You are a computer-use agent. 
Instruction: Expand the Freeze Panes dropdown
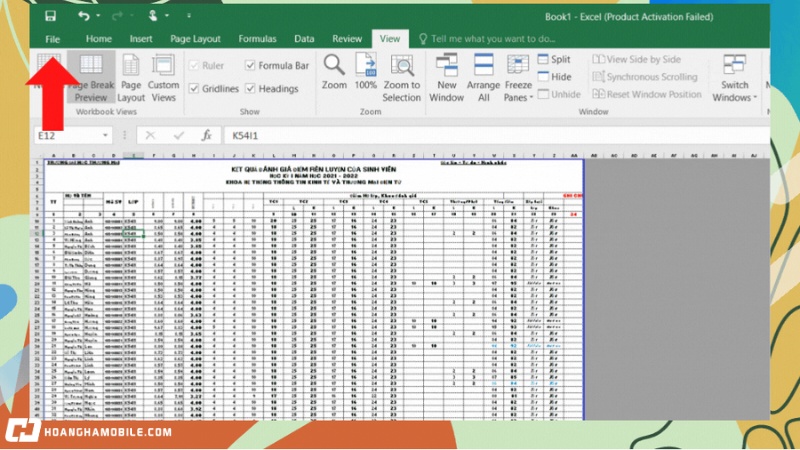pyautogui.click(x=518, y=98)
